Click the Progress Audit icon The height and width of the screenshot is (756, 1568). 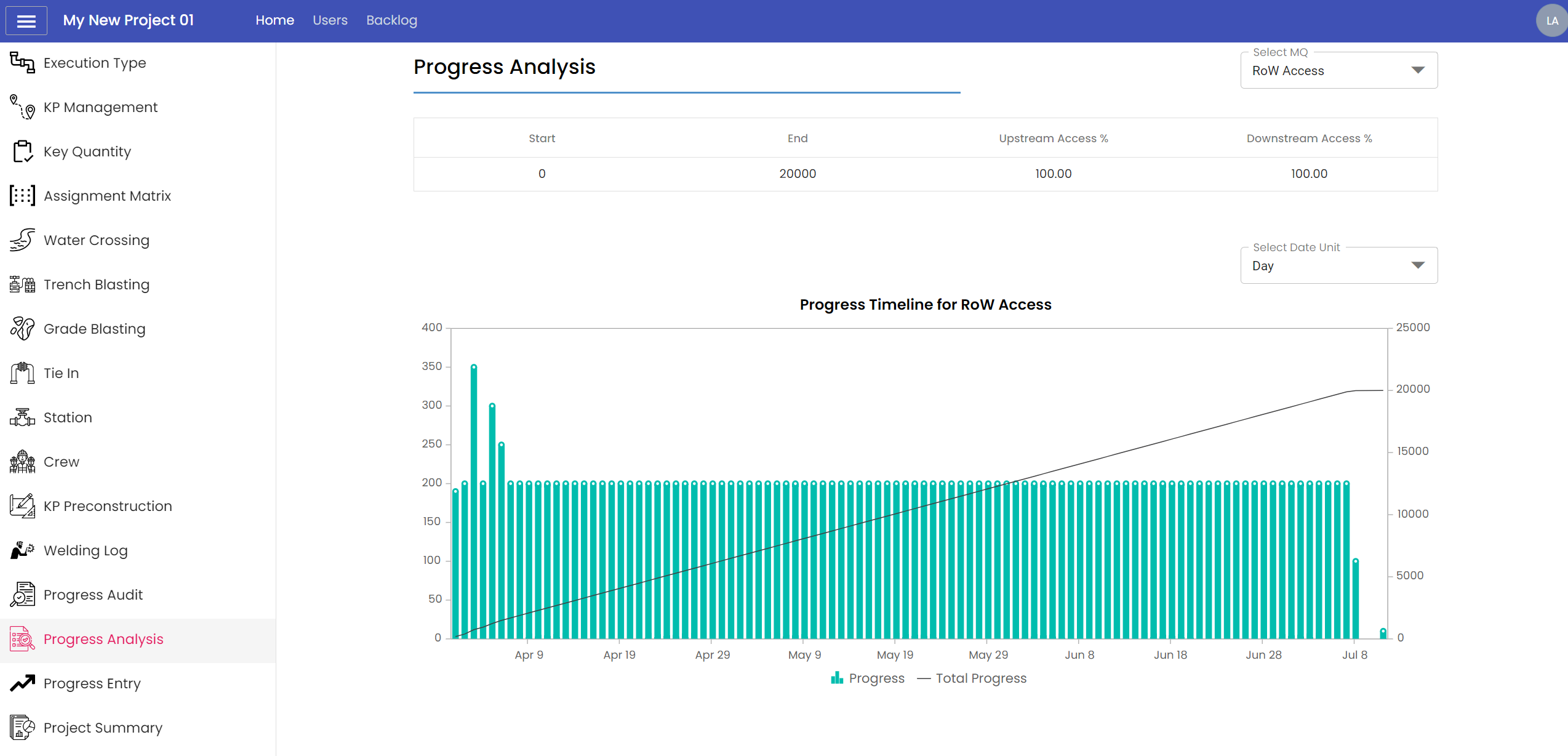pyautogui.click(x=22, y=595)
